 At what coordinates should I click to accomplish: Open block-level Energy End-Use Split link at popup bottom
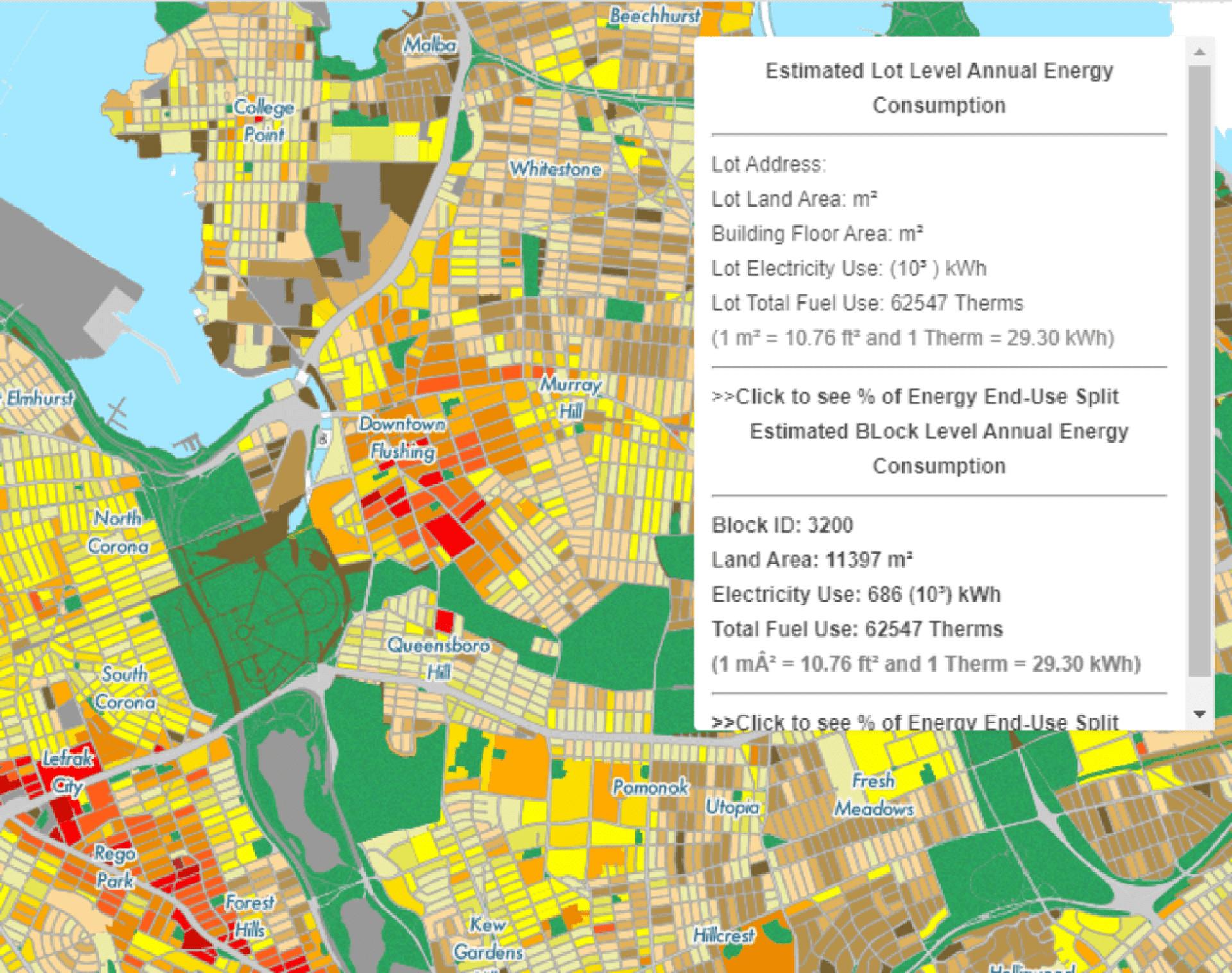915,722
